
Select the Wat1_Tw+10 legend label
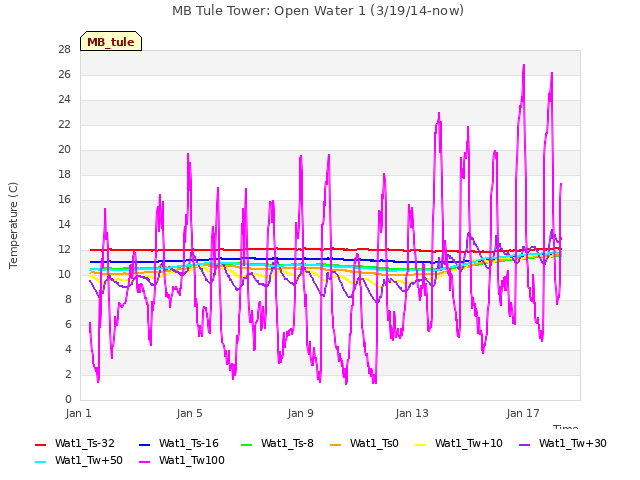pos(469,443)
